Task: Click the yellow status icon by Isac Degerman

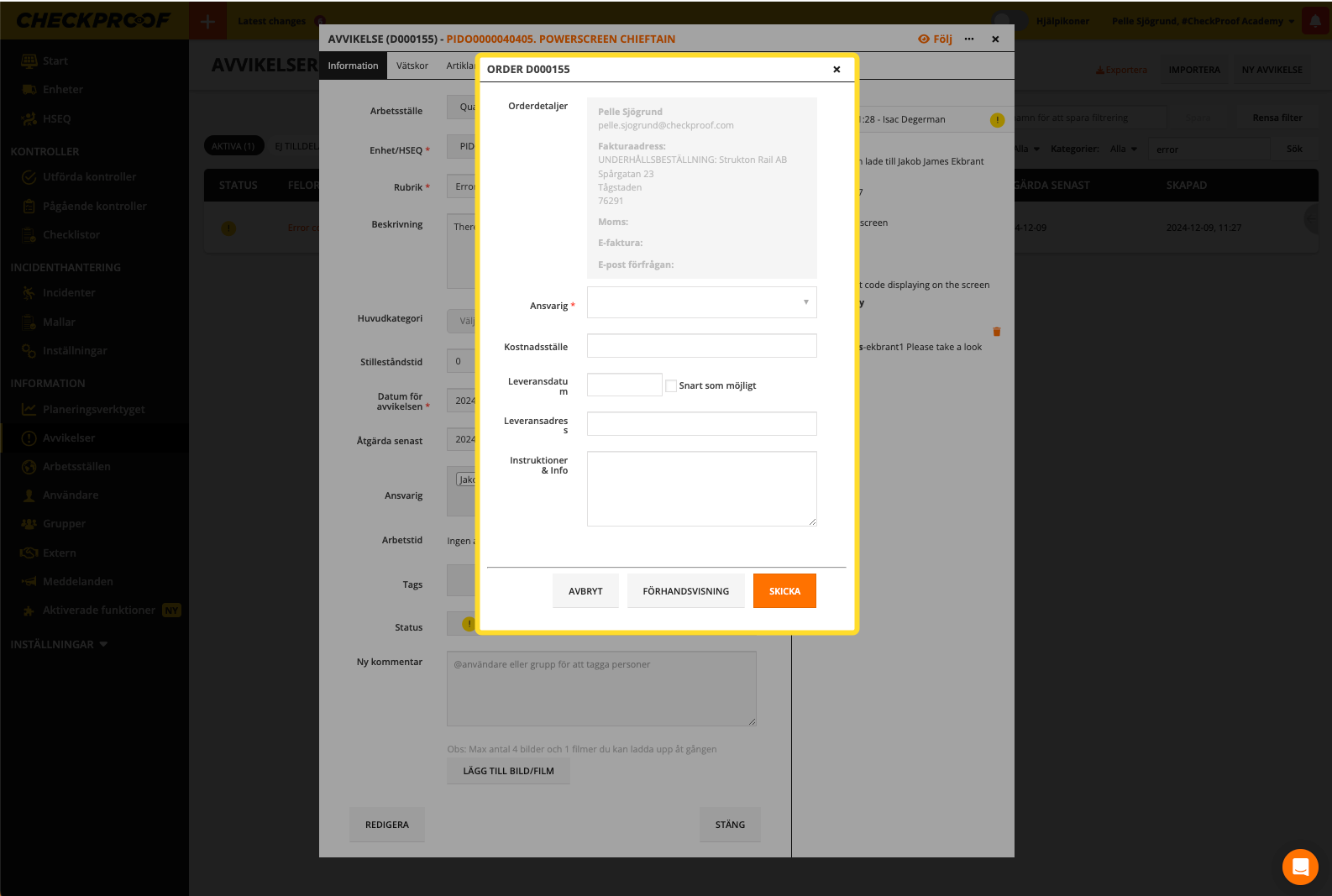Action: [997, 120]
